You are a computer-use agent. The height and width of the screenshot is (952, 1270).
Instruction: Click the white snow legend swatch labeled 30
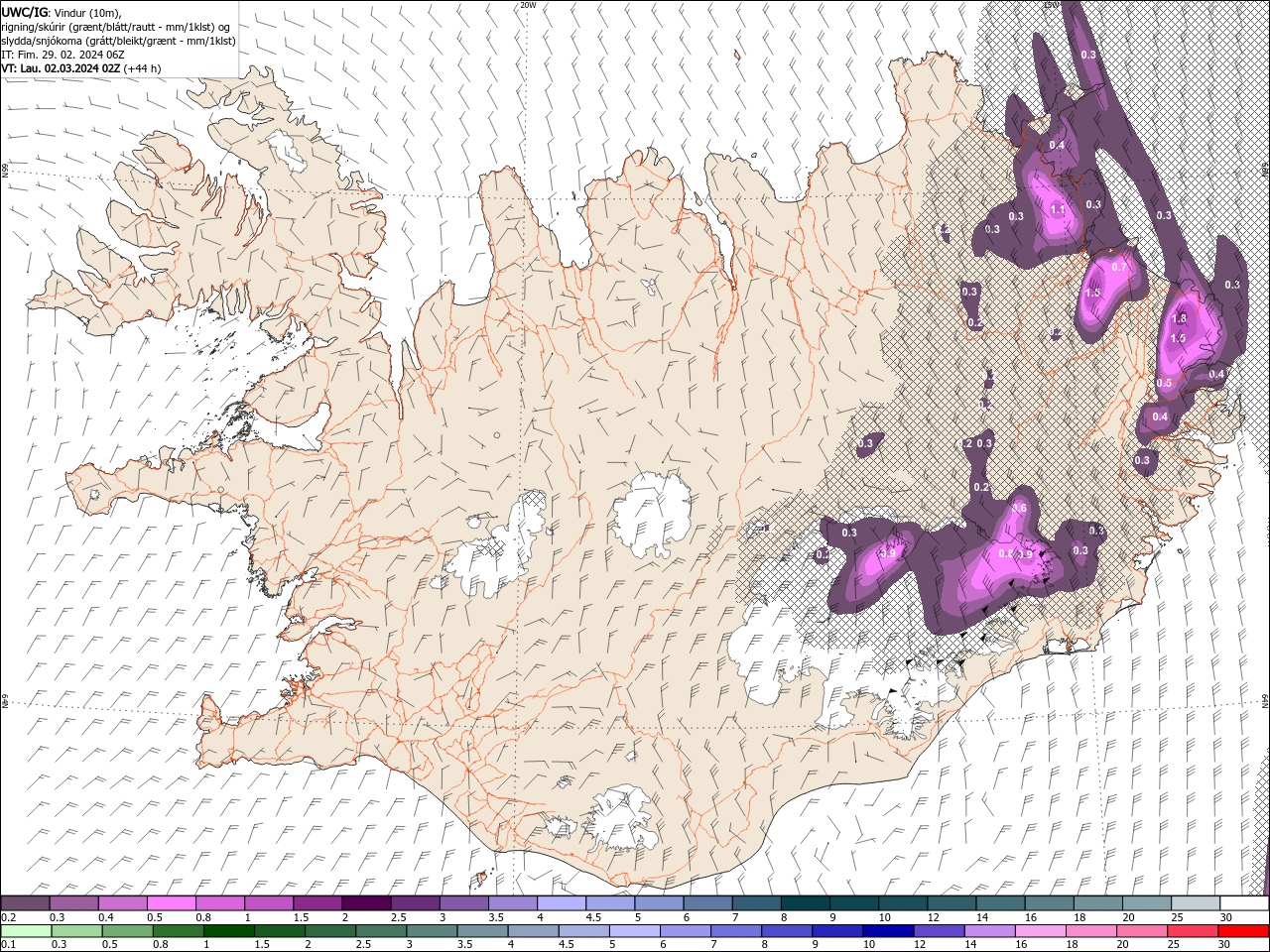click(1243, 903)
